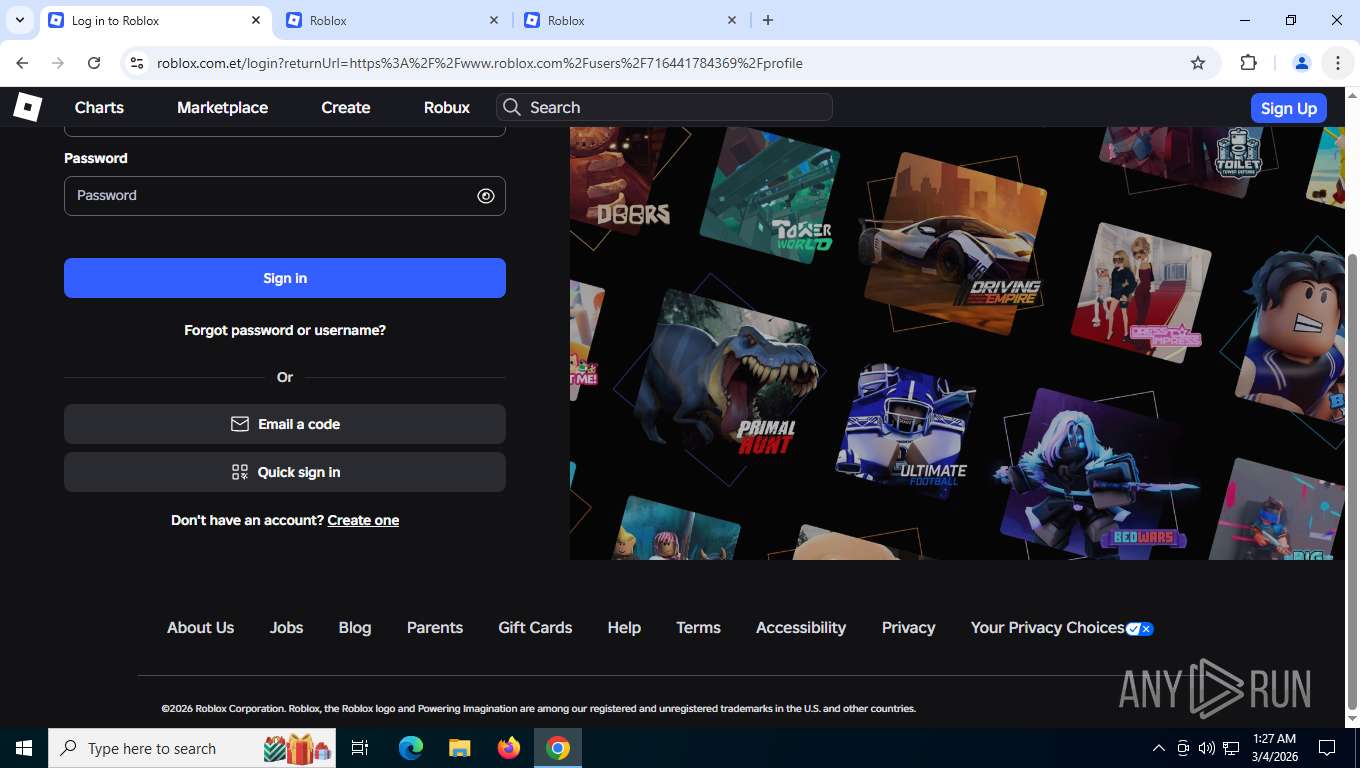Open the Robux menu item
This screenshot has height=768, width=1360.
click(x=447, y=108)
